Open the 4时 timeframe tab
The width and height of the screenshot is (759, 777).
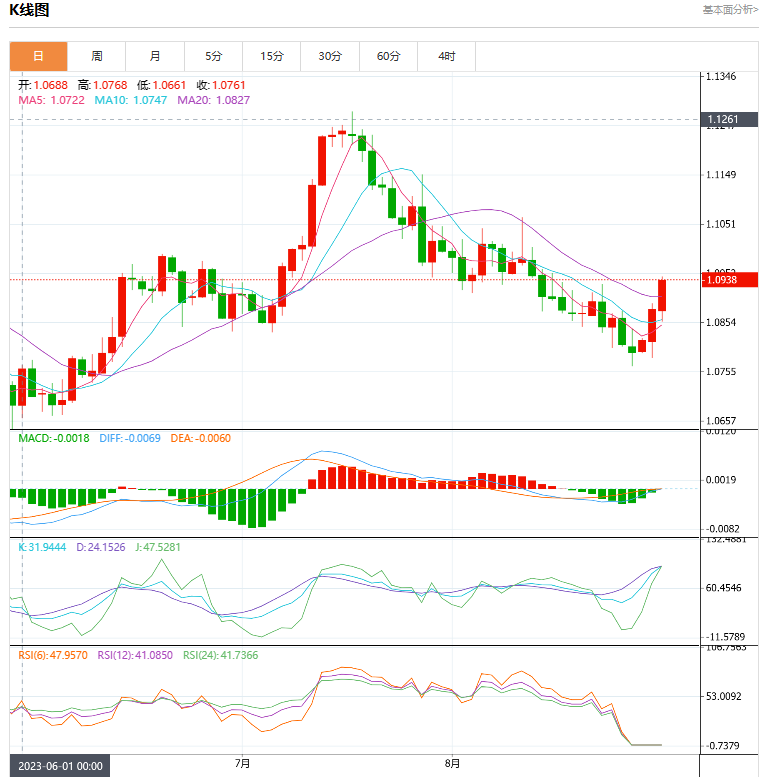(x=446, y=56)
